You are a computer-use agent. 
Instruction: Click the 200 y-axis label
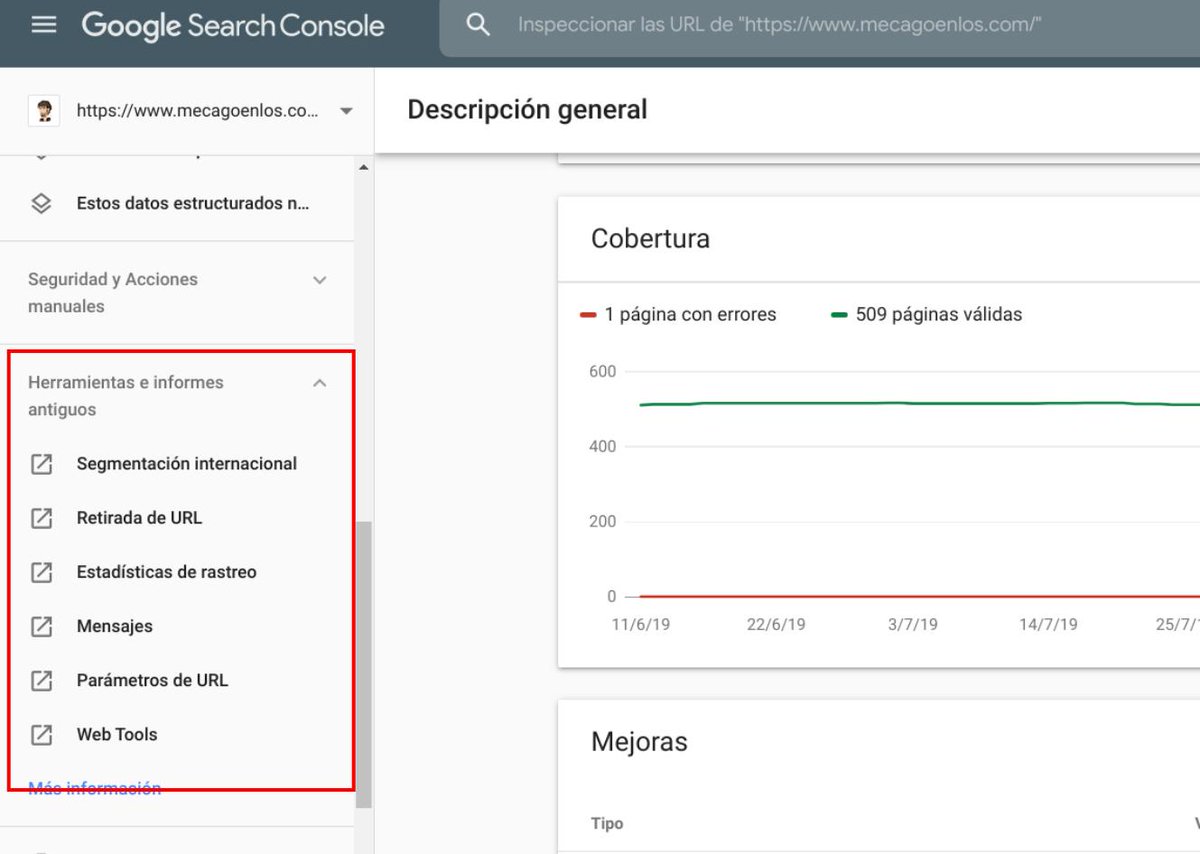tap(603, 521)
